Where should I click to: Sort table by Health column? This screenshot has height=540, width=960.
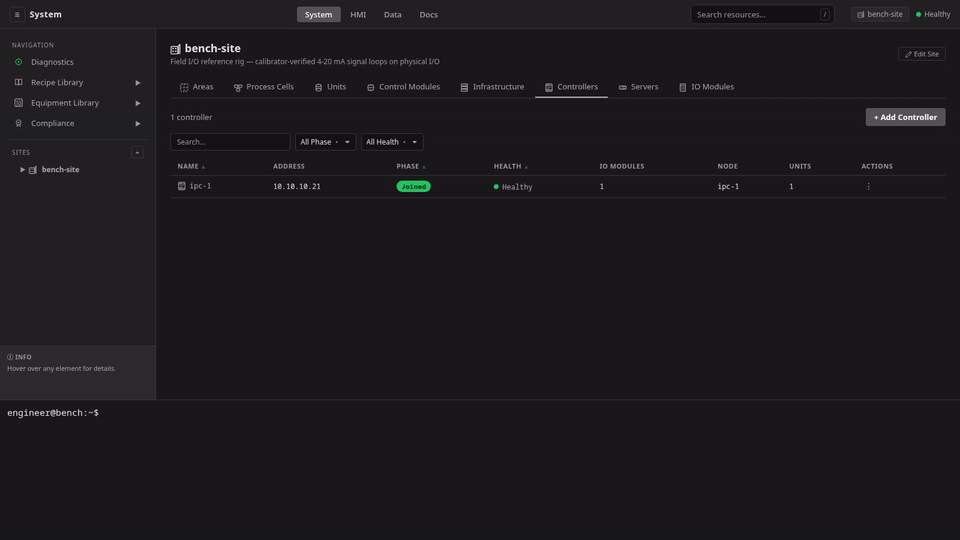point(511,166)
